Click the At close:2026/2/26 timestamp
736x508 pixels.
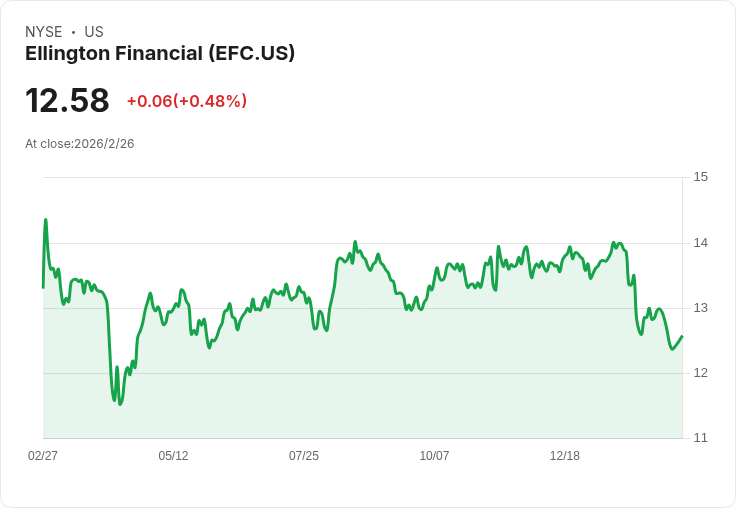[80, 144]
